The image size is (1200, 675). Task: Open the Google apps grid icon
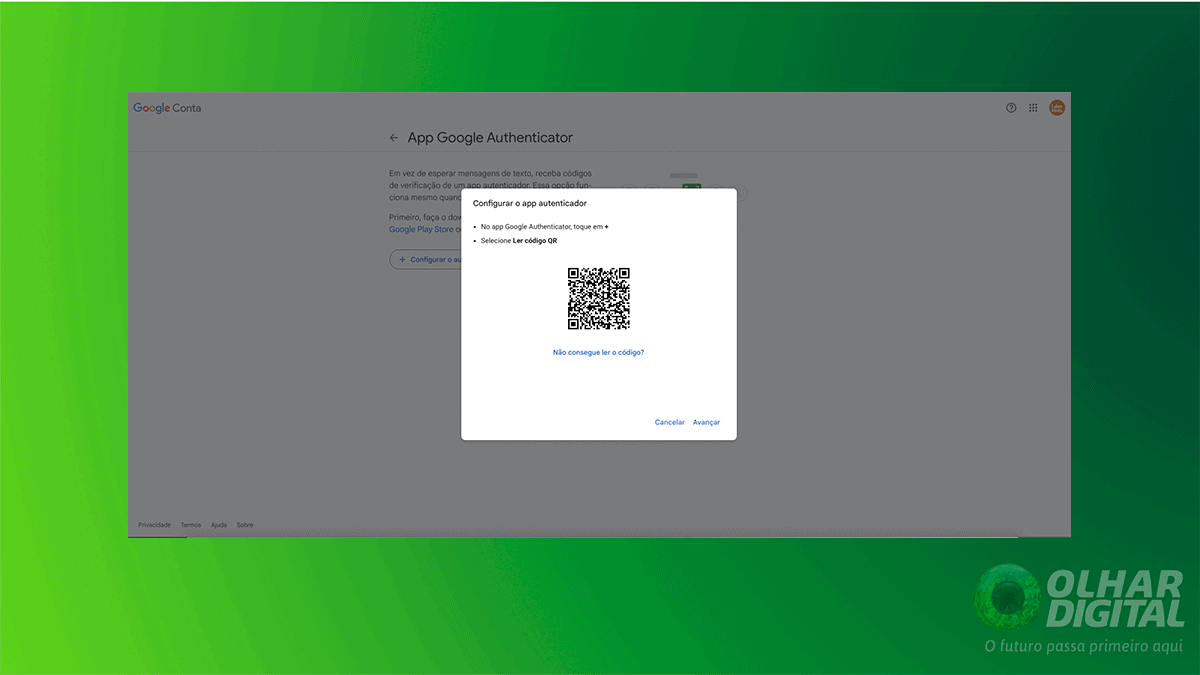[1033, 108]
